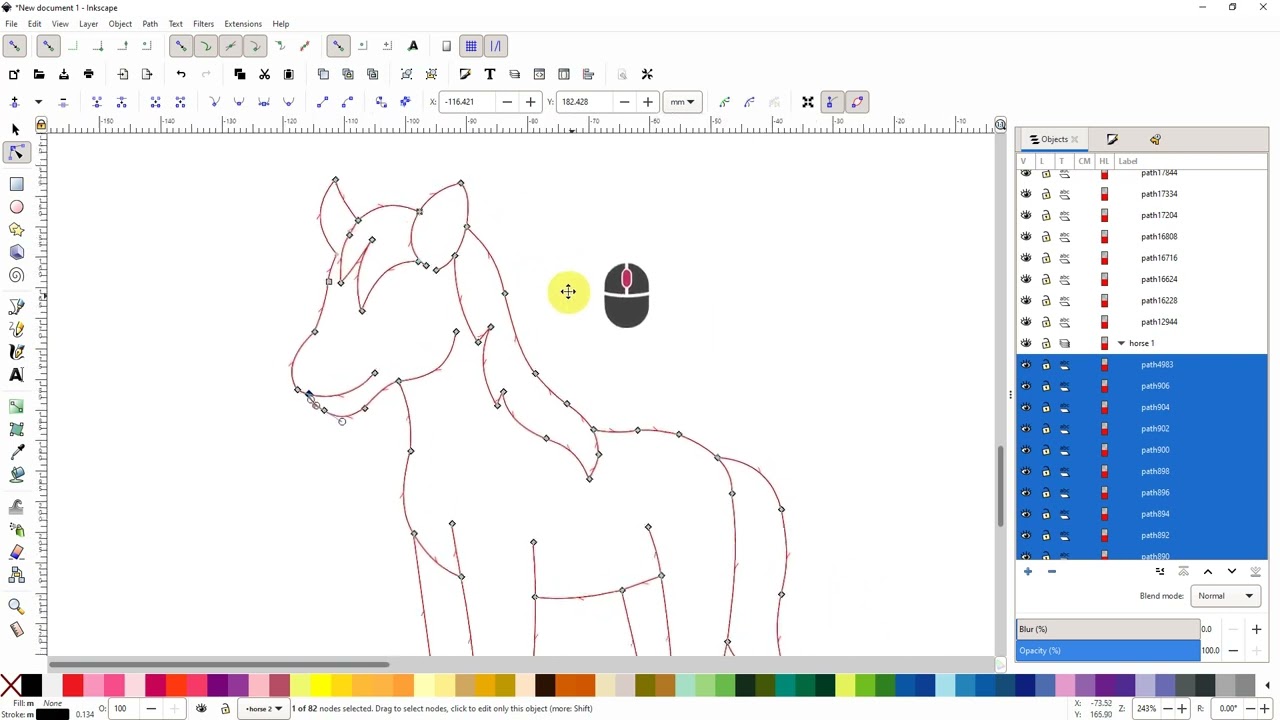Select the Ellipse tool

(x=16, y=207)
